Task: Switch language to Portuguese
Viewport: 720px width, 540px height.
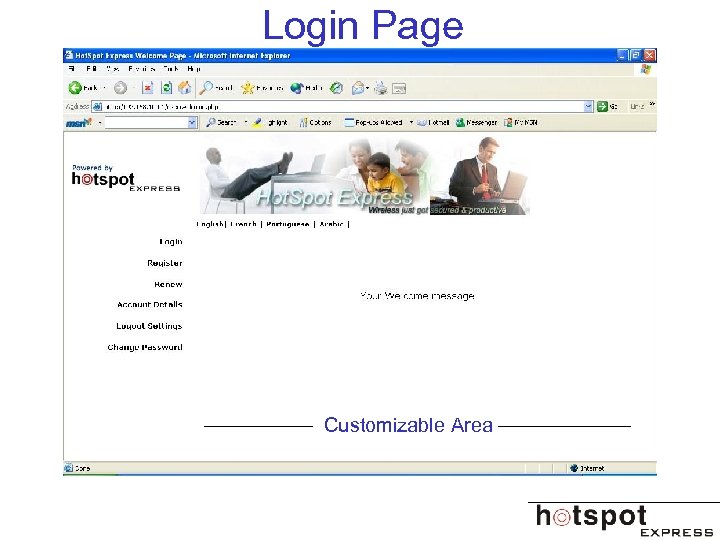Action: pyautogui.click(x=287, y=224)
